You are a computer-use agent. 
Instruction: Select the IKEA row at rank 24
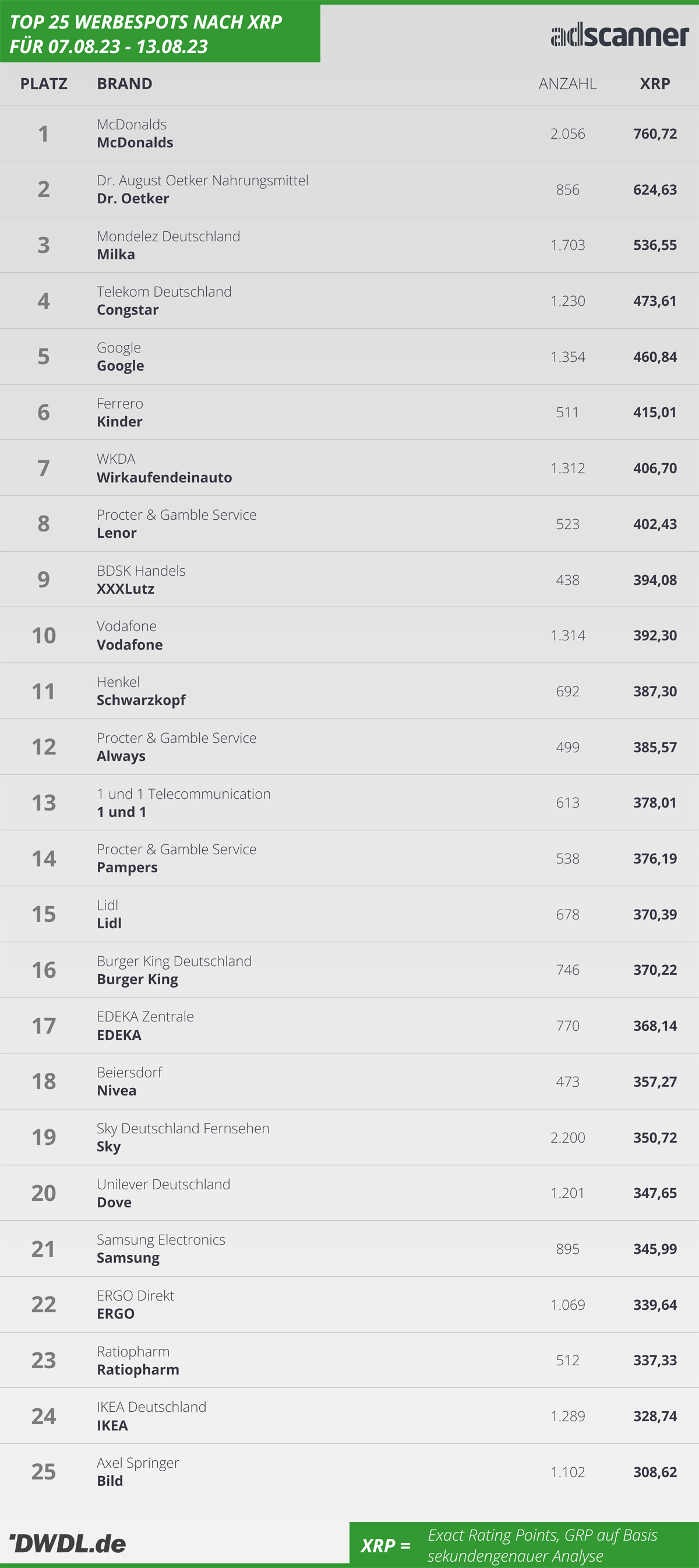(x=349, y=1416)
